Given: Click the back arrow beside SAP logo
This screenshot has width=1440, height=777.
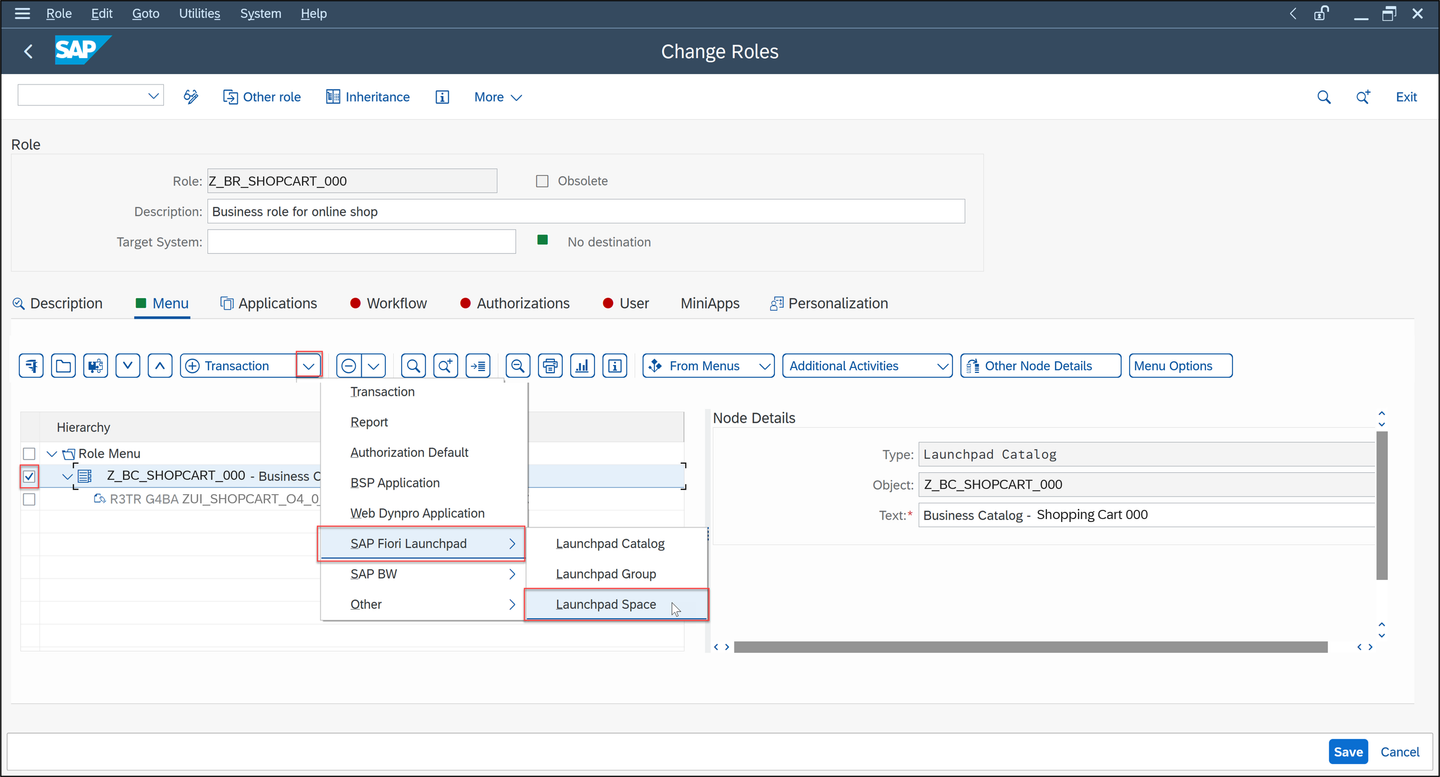Looking at the screenshot, I should click(28, 52).
